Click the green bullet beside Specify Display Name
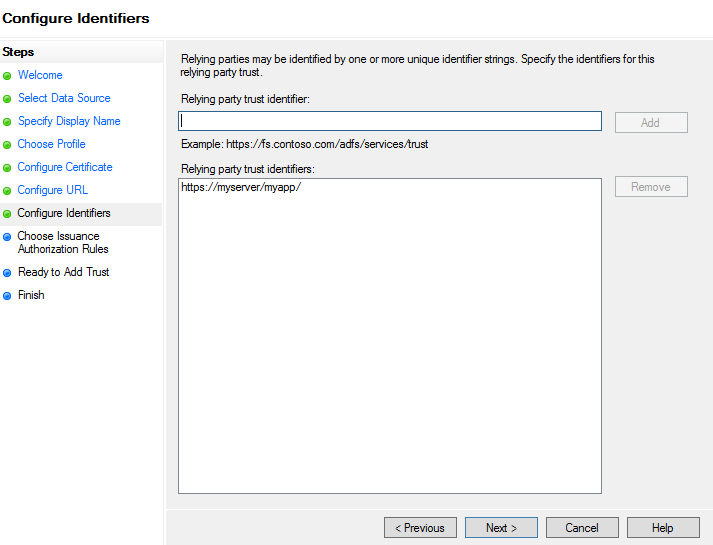Image resolution: width=713 pixels, height=545 pixels. [x=7, y=122]
